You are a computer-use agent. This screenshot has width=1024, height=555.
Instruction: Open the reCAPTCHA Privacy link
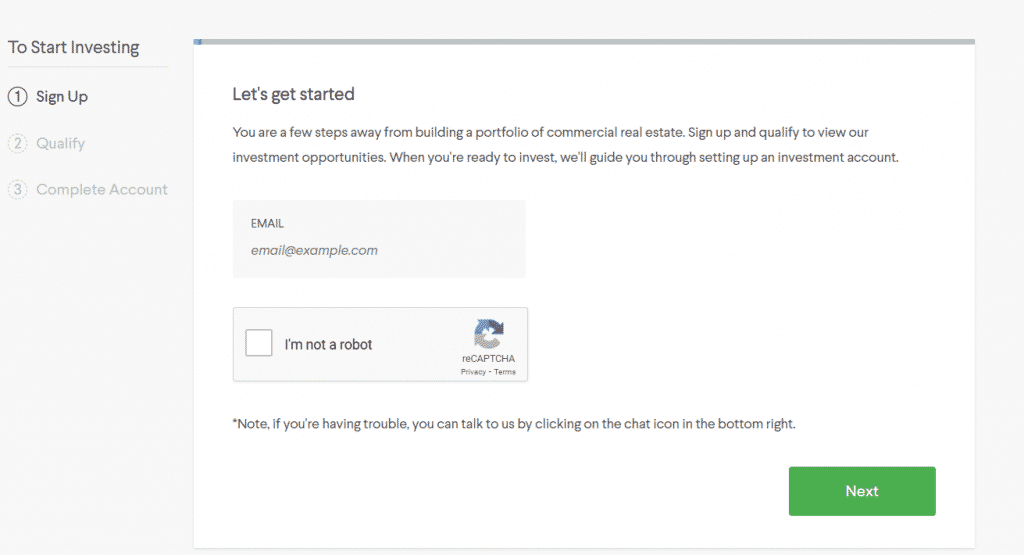click(473, 372)
